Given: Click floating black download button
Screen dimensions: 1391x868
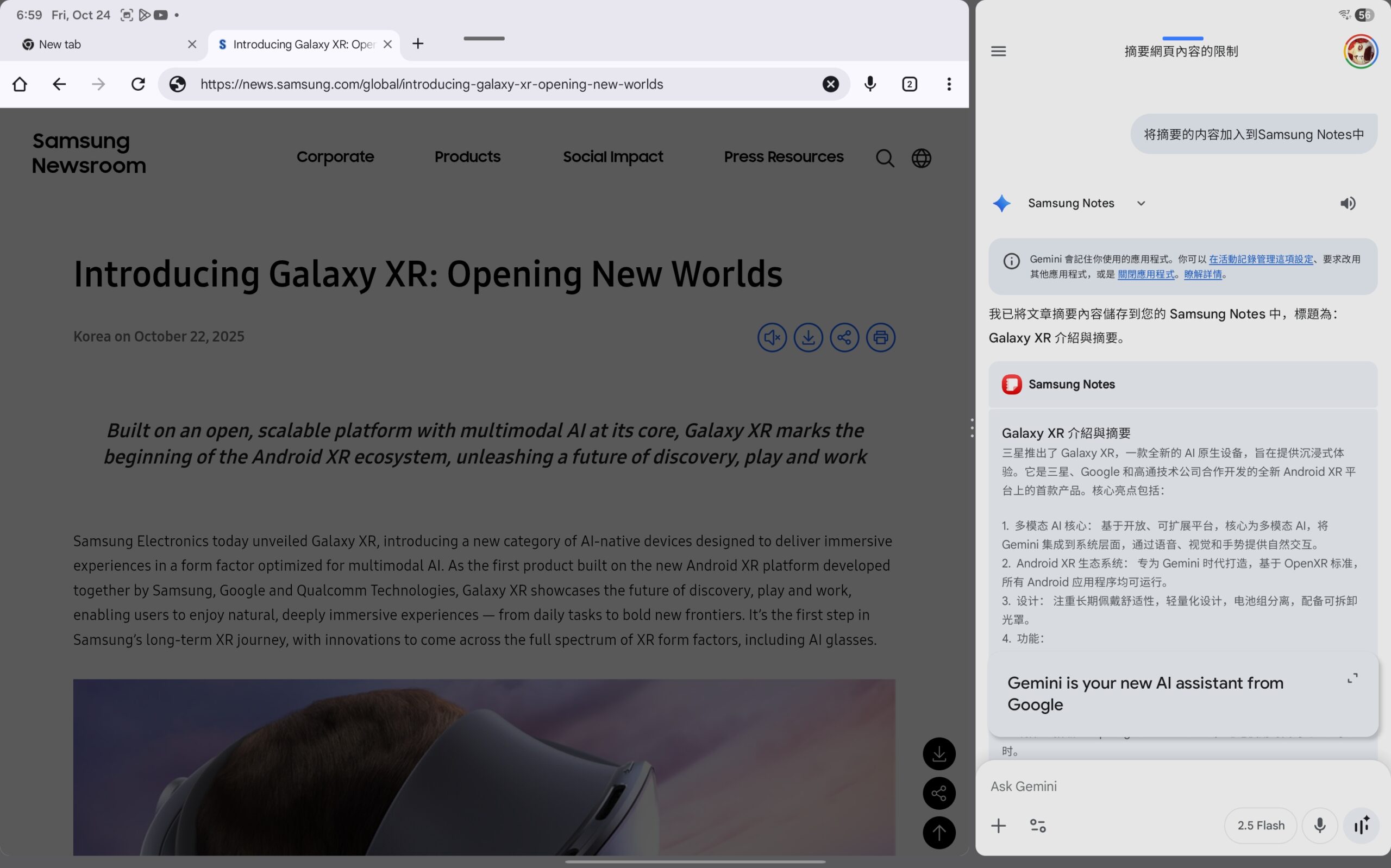Looking at the screenshot, I should [x=939, y=754].
